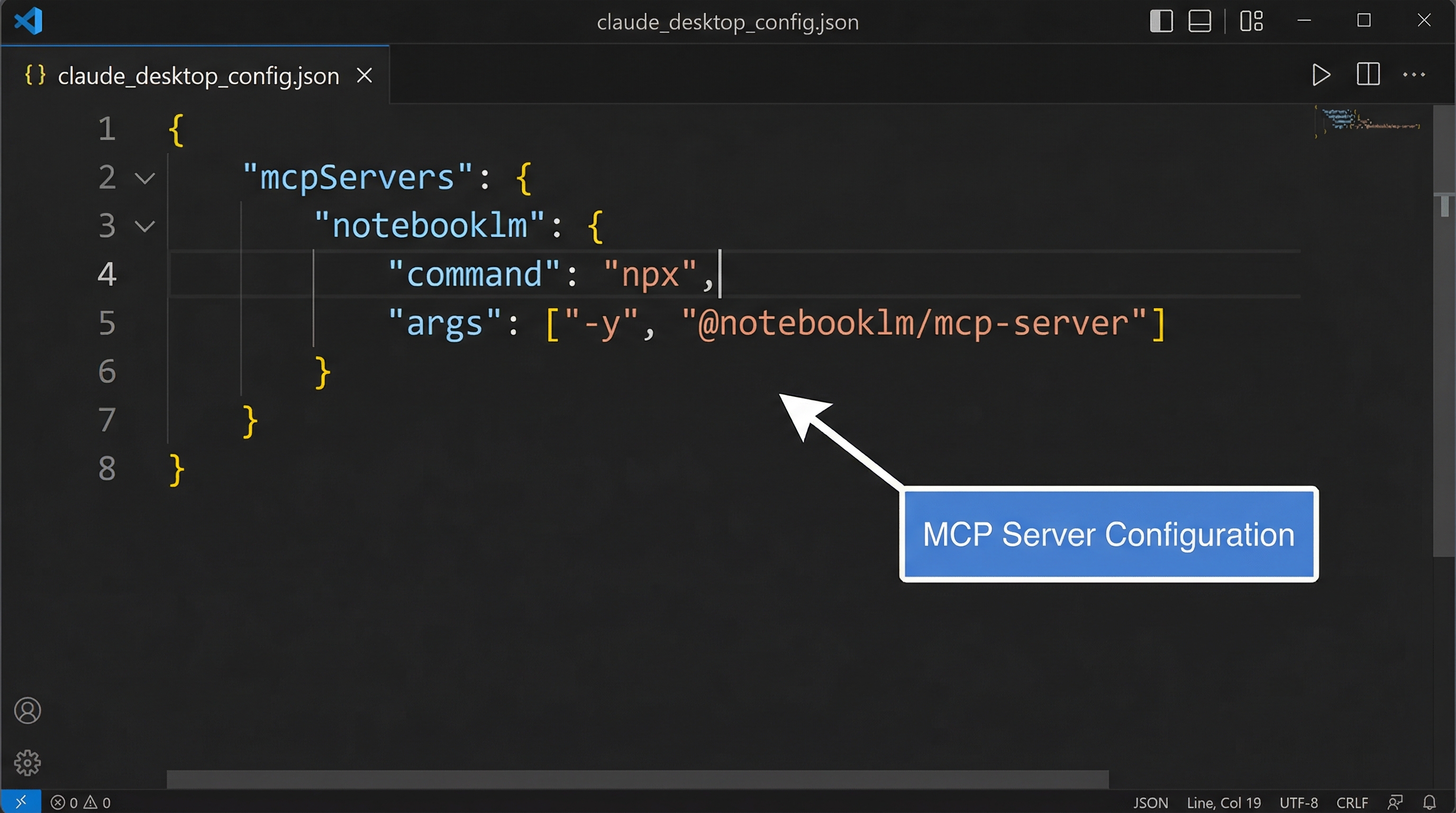Click the "command" key on line 4
This screenshot has height=813, width=1456.
tap(474, 274)
